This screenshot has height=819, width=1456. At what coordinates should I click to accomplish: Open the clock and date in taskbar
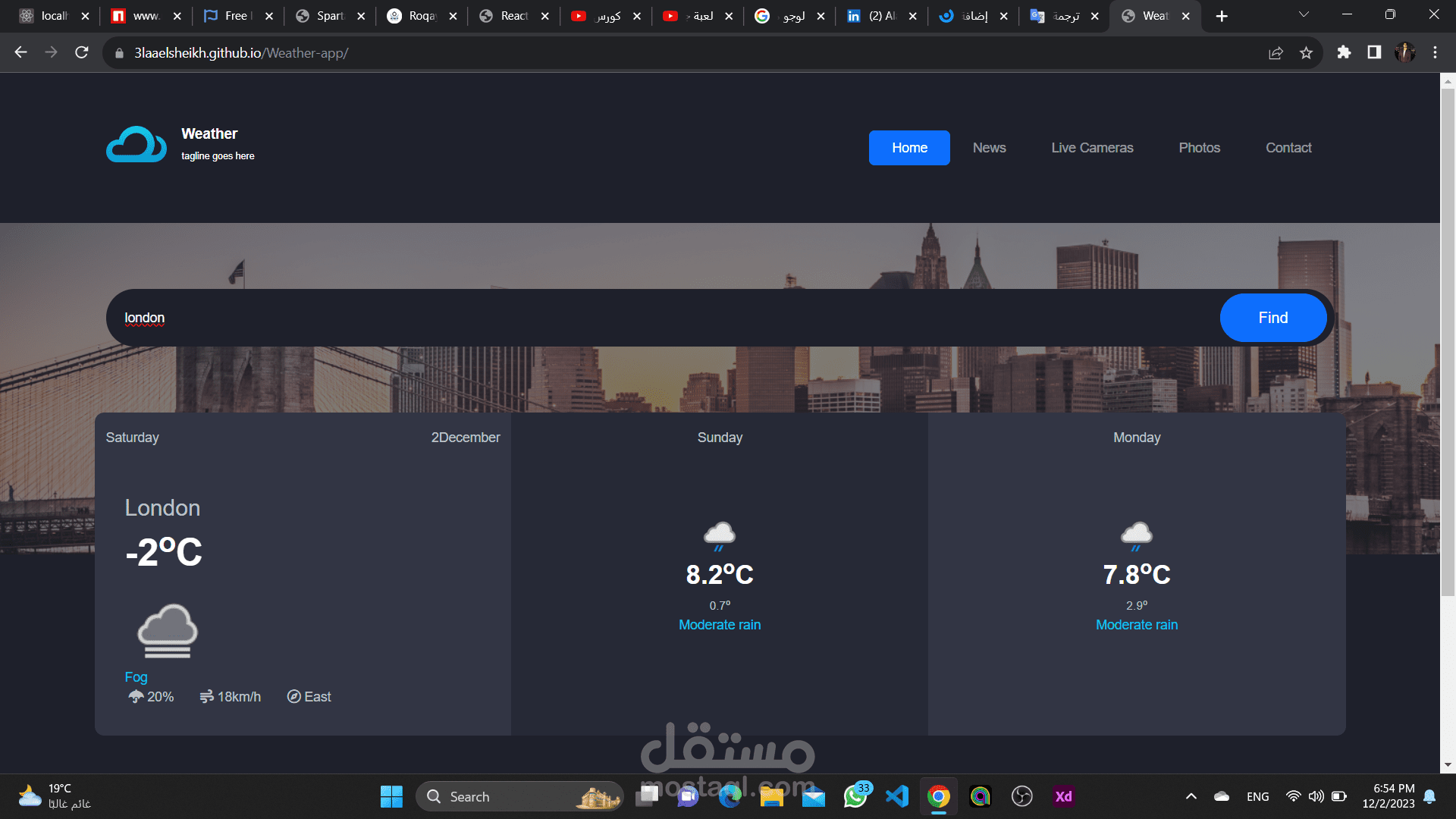coord(1389,796)
